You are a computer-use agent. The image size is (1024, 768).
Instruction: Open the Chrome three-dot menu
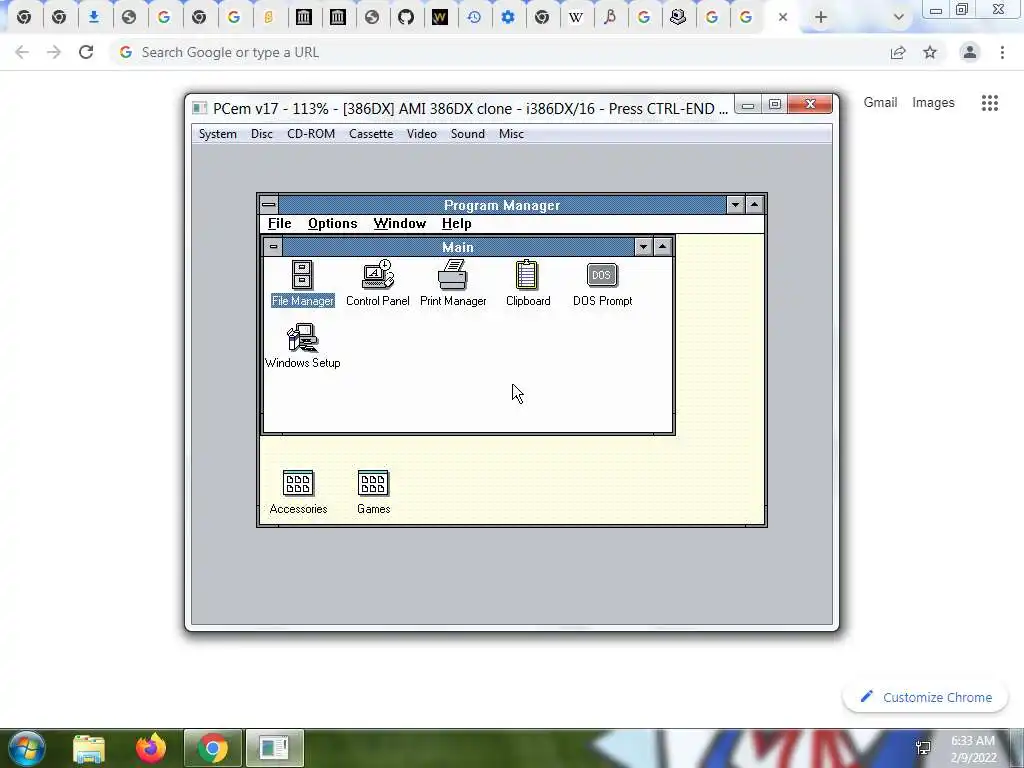[x=1002, y=52]
